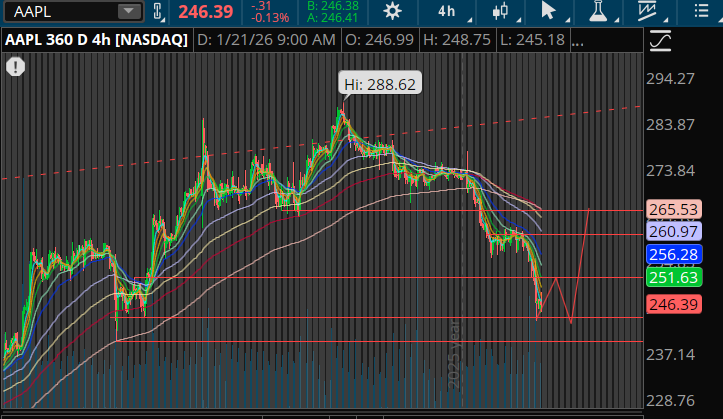Click the -0.13% percent change readout
The image size is (723, 419).
(270, 18)
